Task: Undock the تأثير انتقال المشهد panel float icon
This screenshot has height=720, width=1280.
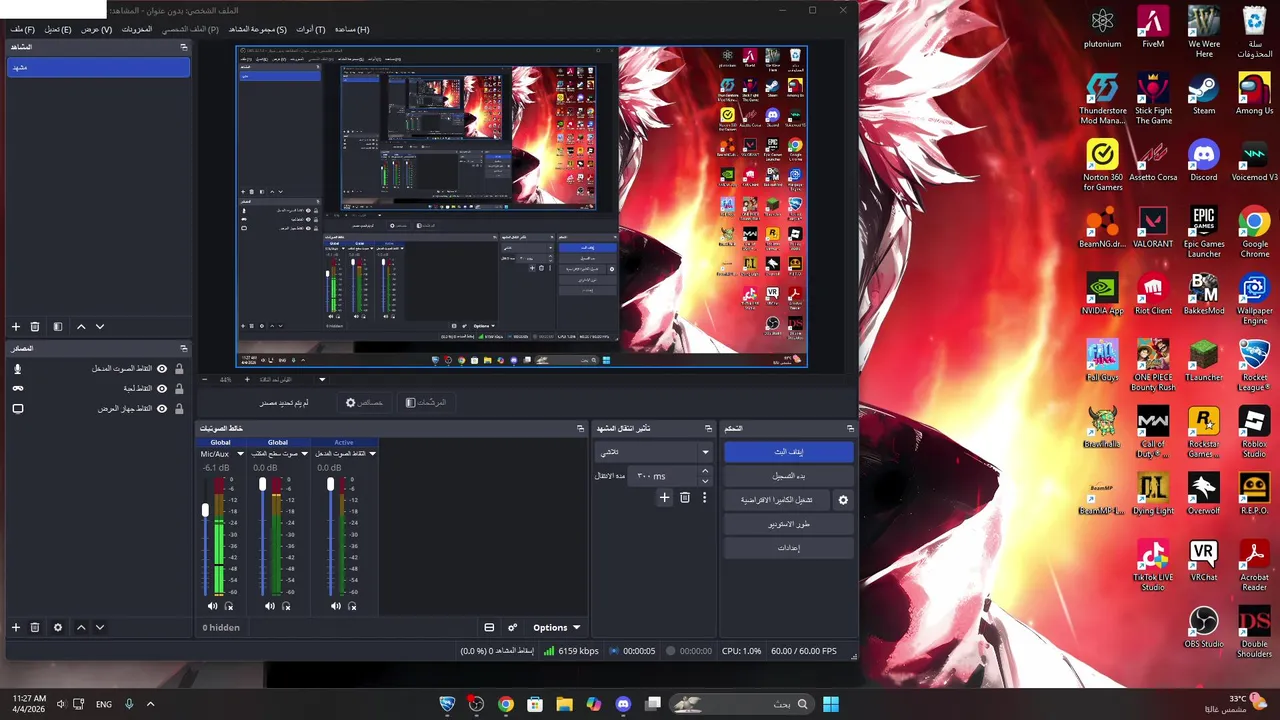Action: [x=708, y=429]
